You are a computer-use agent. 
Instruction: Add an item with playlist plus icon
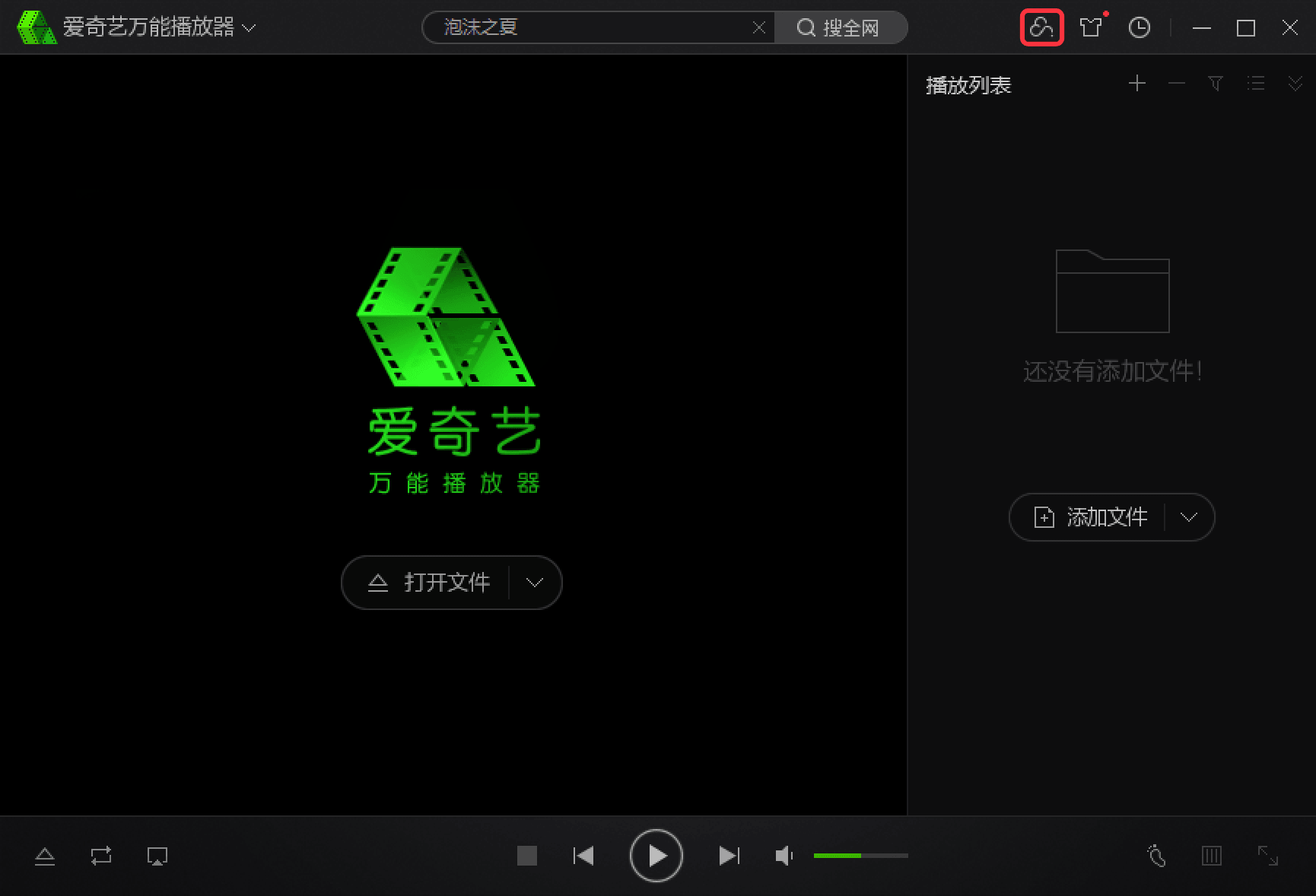(1137, 83)
